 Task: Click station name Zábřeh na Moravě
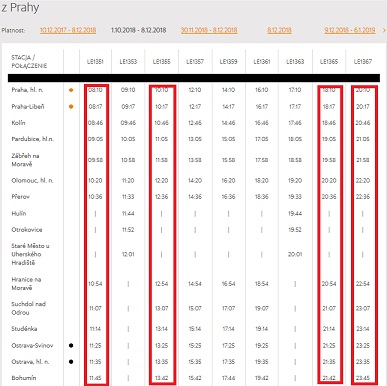click(x=26, y=160)
